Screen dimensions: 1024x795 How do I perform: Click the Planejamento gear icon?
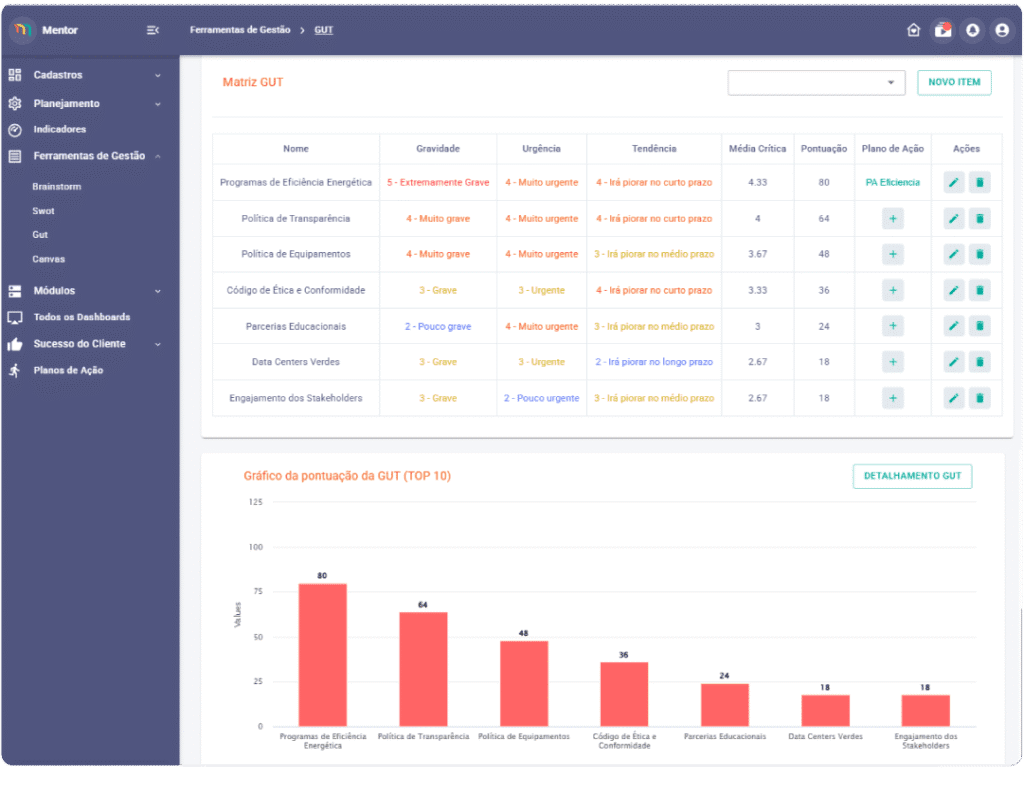click(x=14, y=103)
